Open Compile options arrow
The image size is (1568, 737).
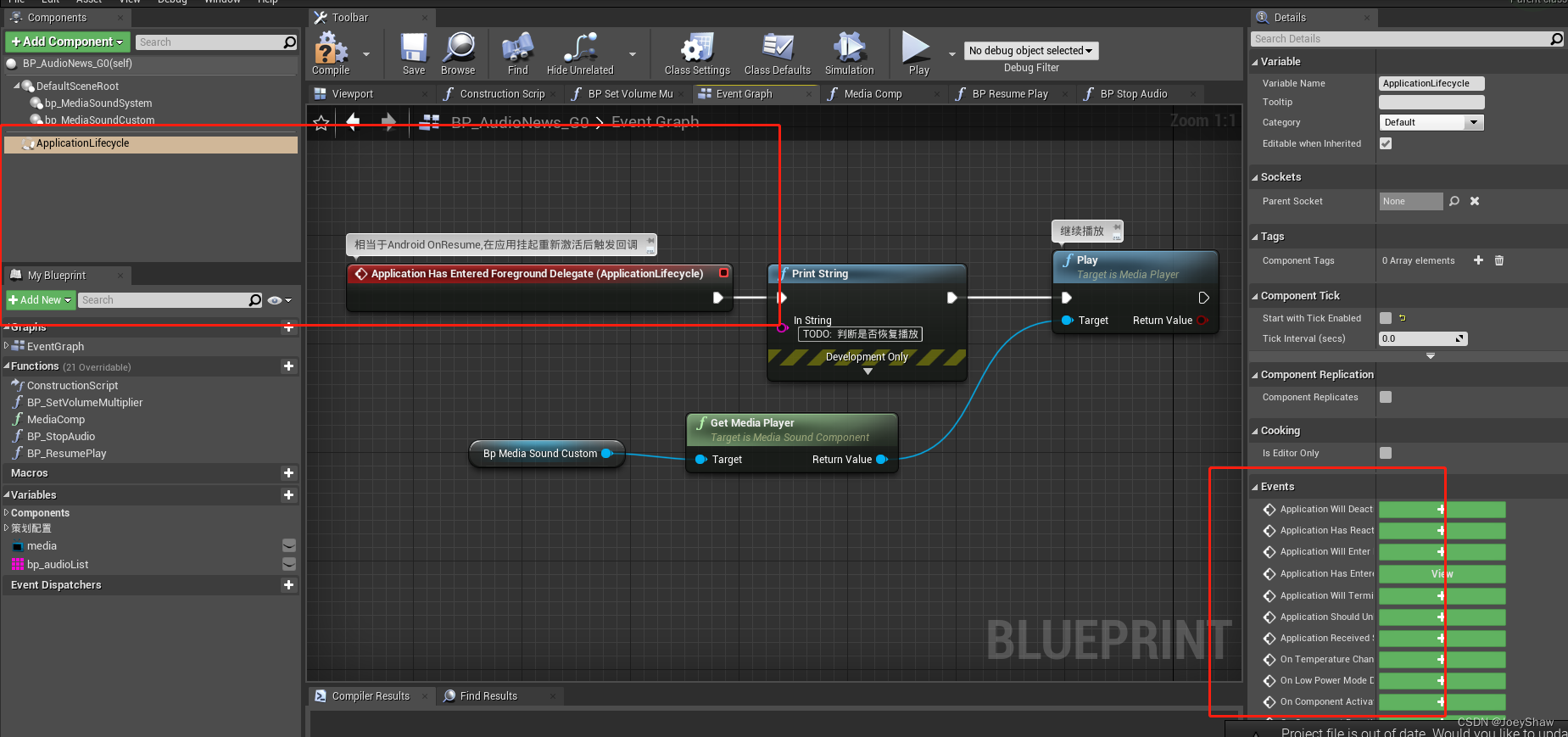pos(366,54)
